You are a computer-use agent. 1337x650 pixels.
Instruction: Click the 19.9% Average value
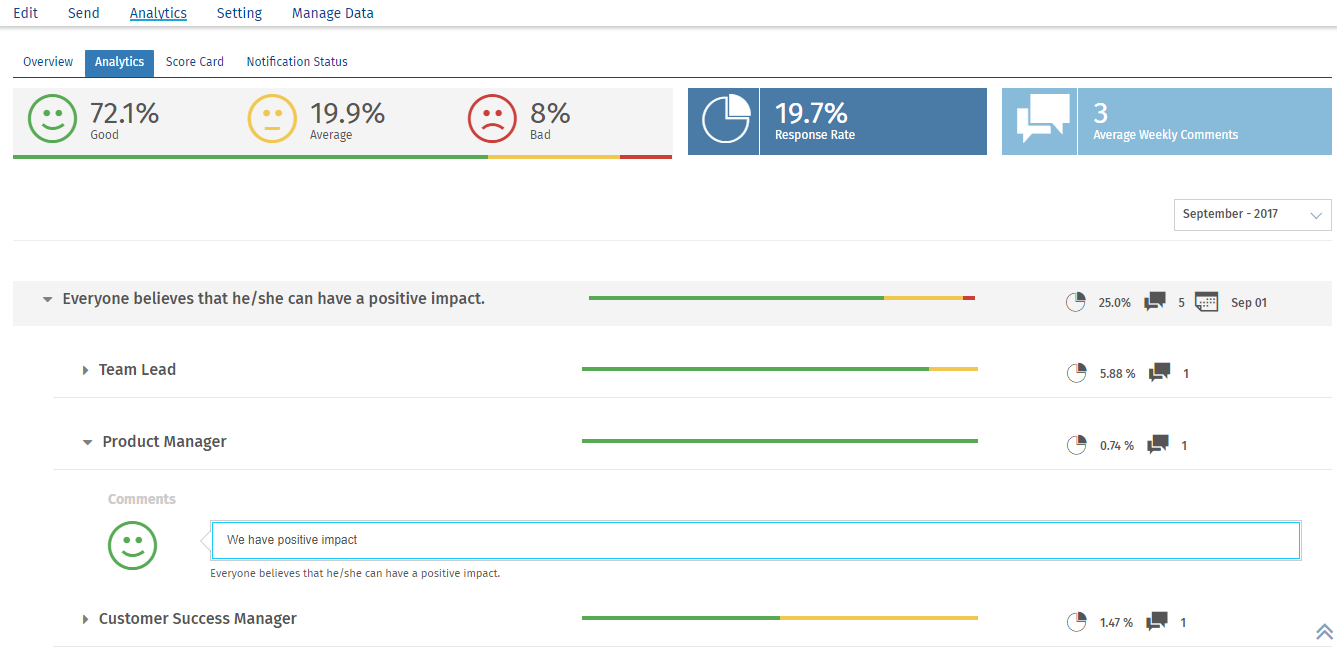(x=347, y=113)
